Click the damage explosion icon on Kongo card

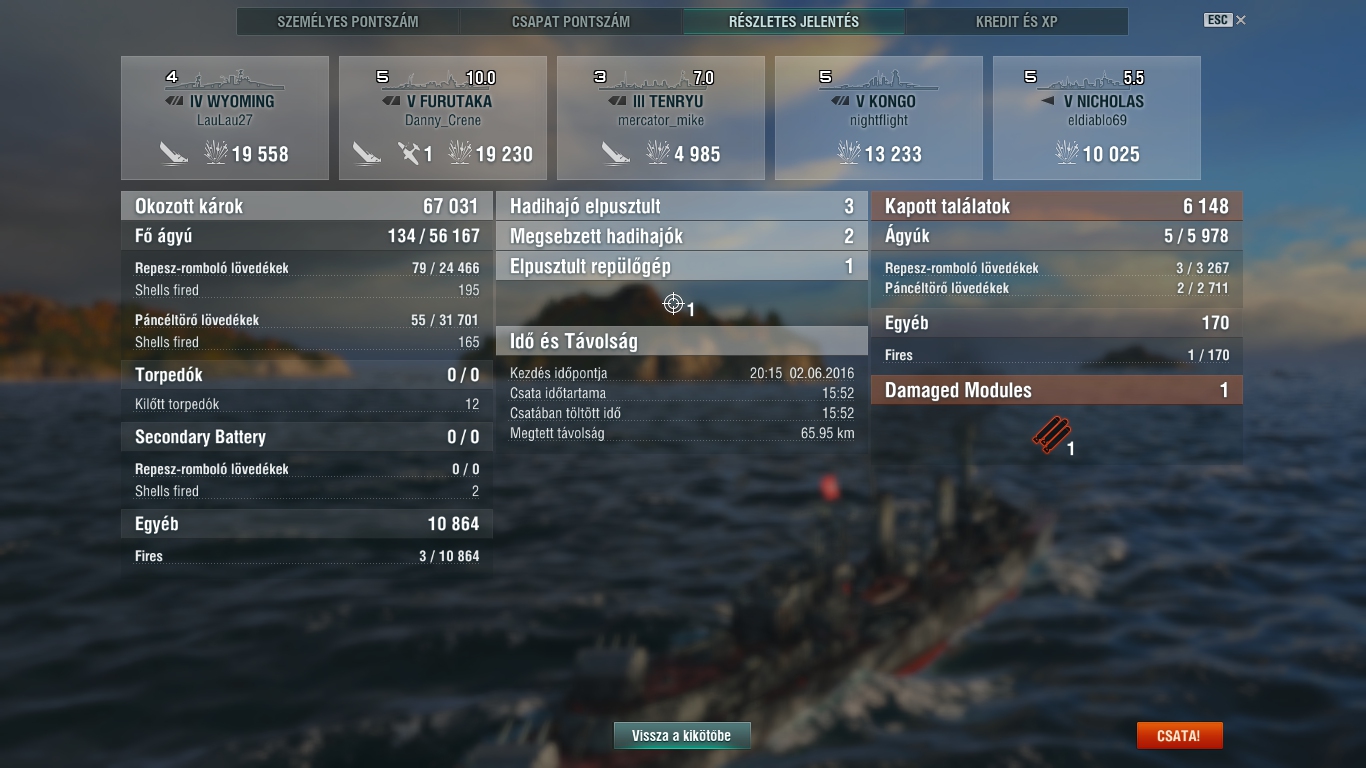click(848, 153)
